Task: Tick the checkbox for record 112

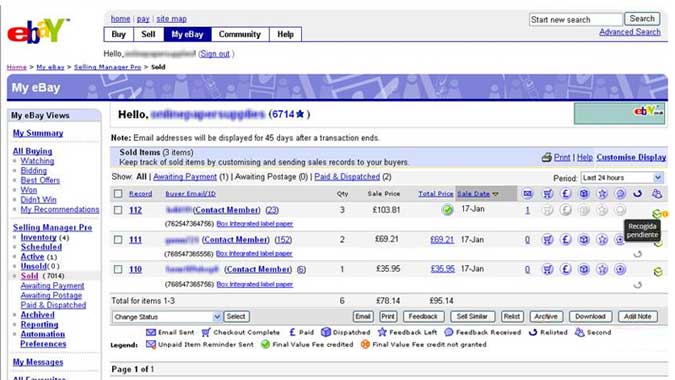Action: click(x=118, y=210)
